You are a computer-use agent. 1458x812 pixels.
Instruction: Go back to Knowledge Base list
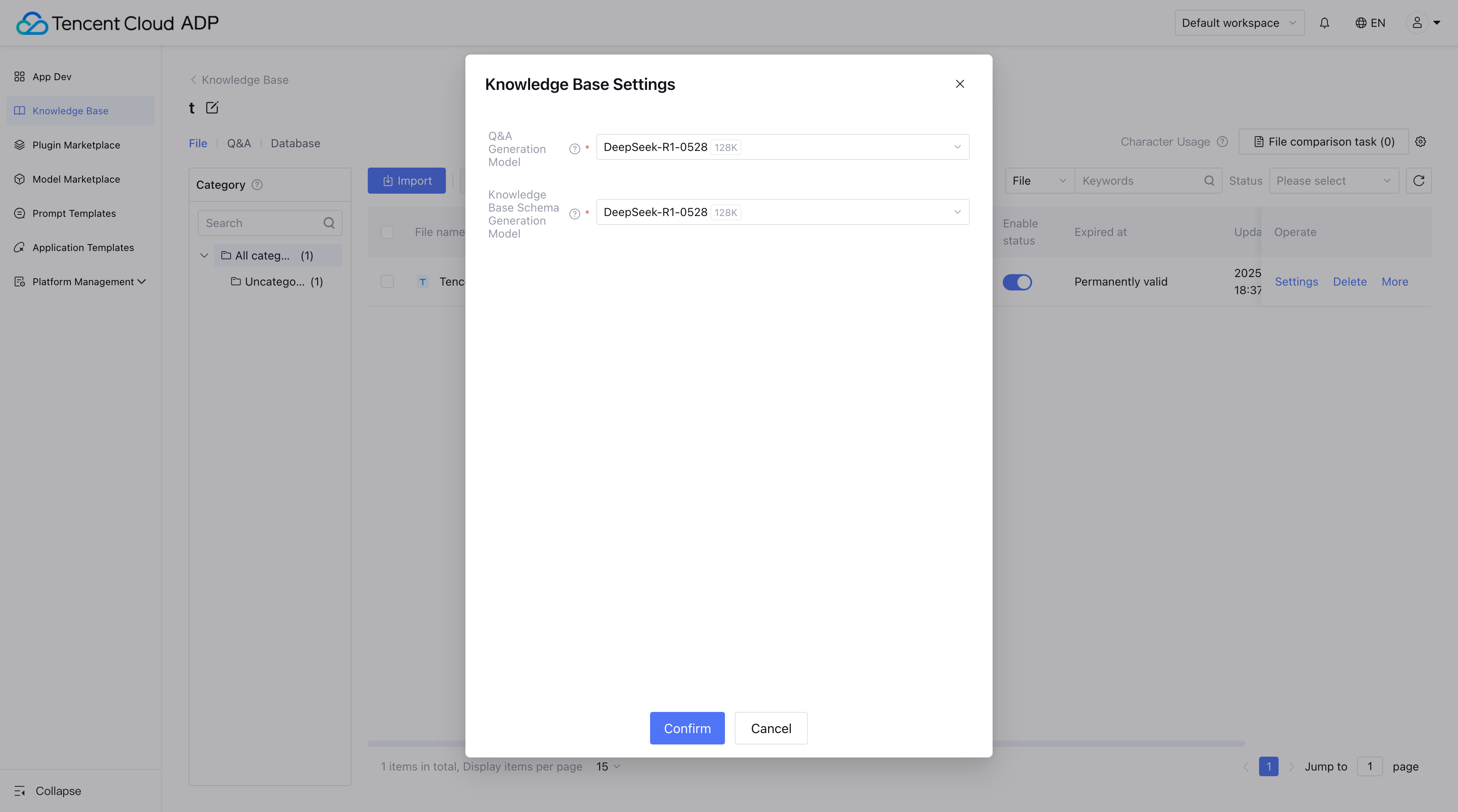[x=239, y=80]
